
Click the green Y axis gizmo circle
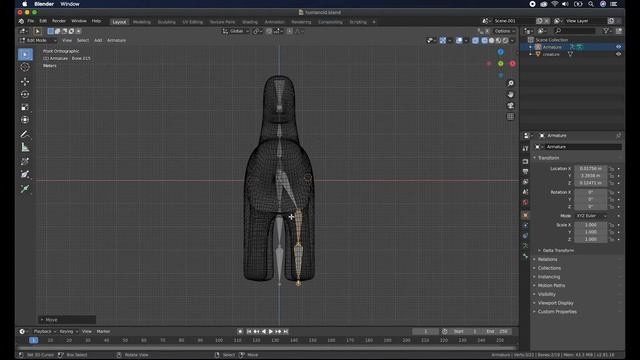tap(501, 64)
